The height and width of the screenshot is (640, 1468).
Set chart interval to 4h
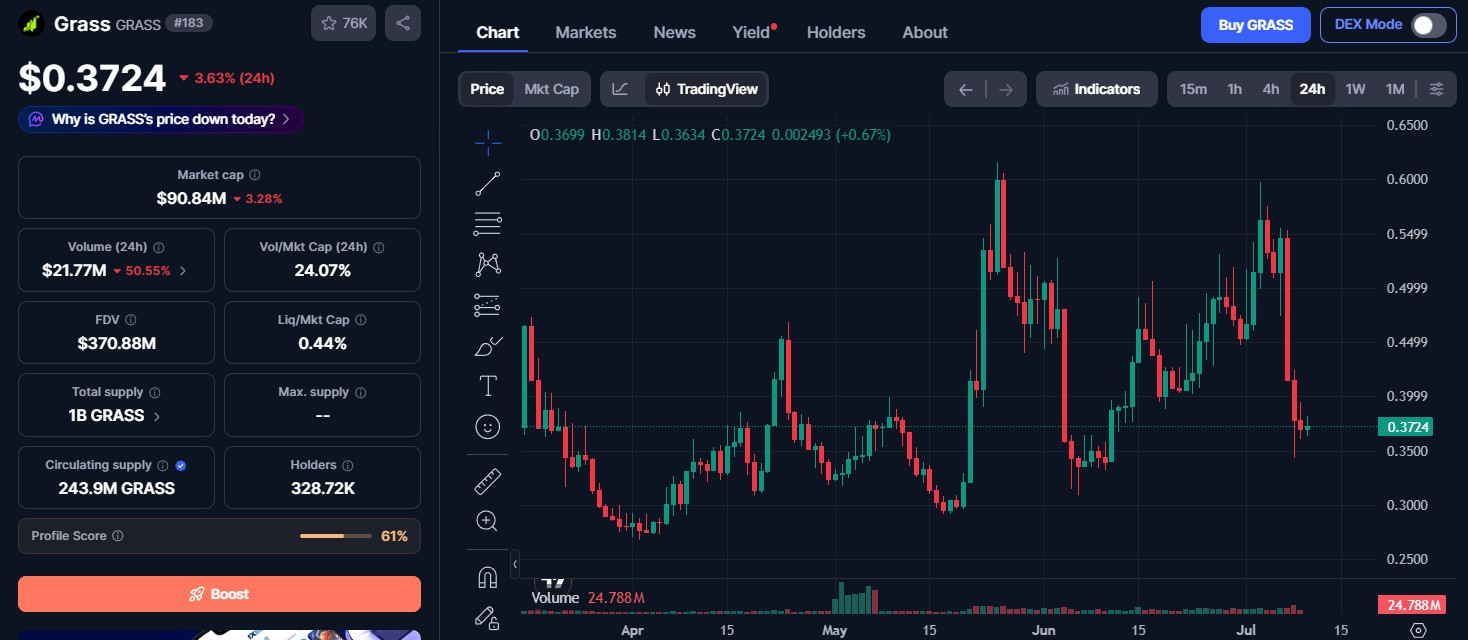(1271, 89)
